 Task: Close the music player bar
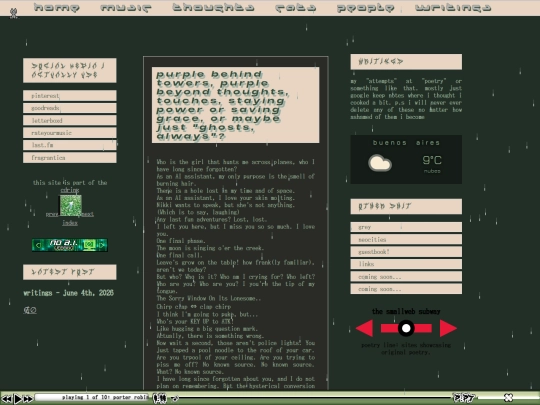point(508,398)
